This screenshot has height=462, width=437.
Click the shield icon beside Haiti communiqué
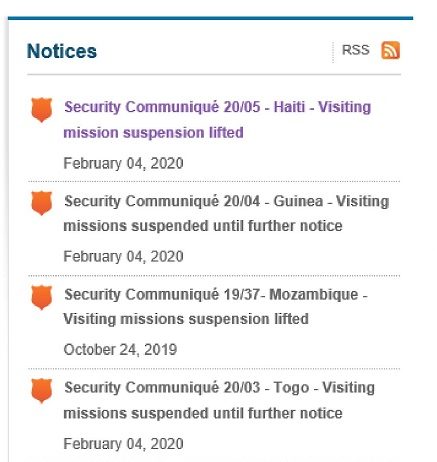(x=42, y=110)
